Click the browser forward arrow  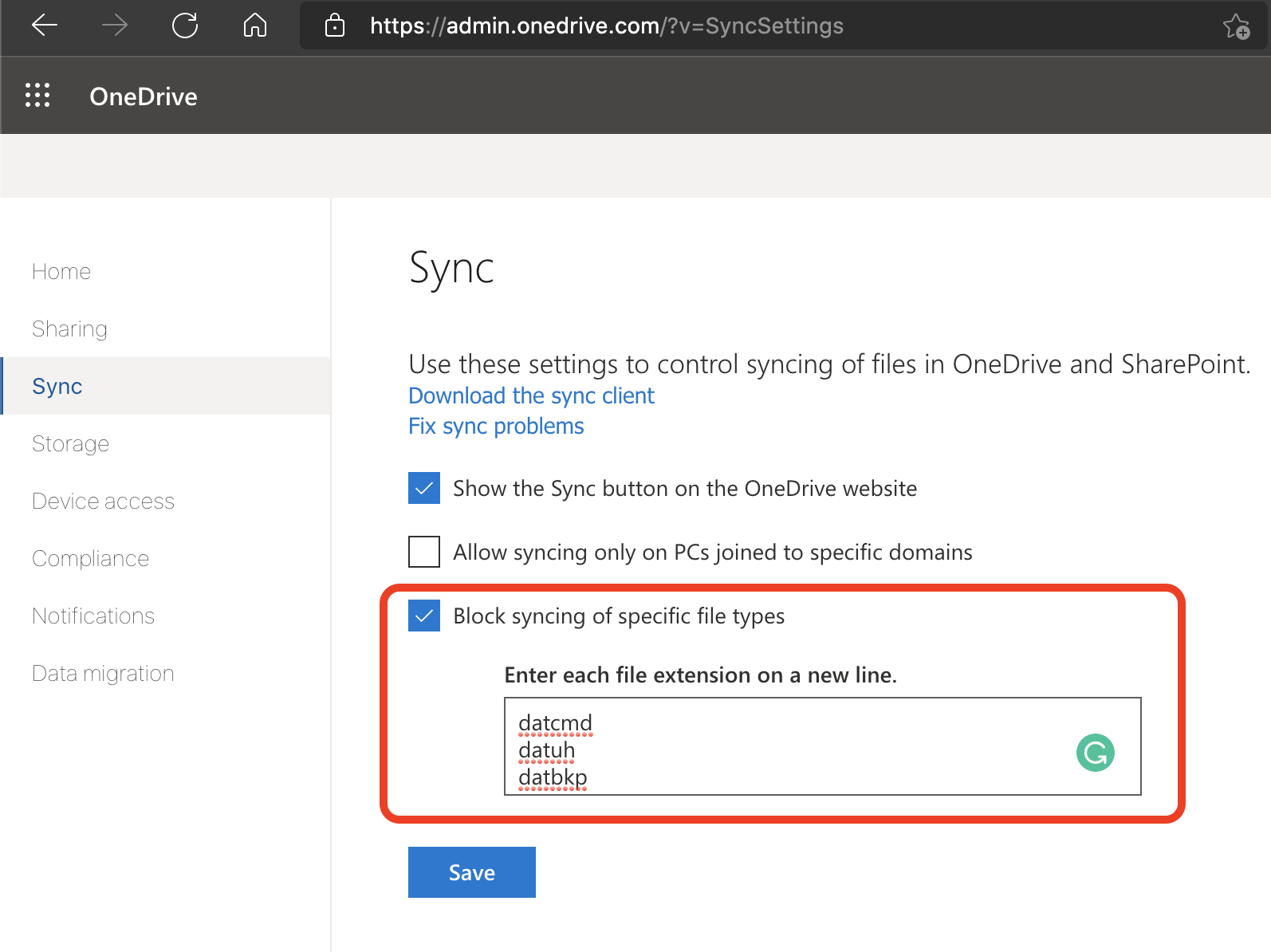point(115,26)
